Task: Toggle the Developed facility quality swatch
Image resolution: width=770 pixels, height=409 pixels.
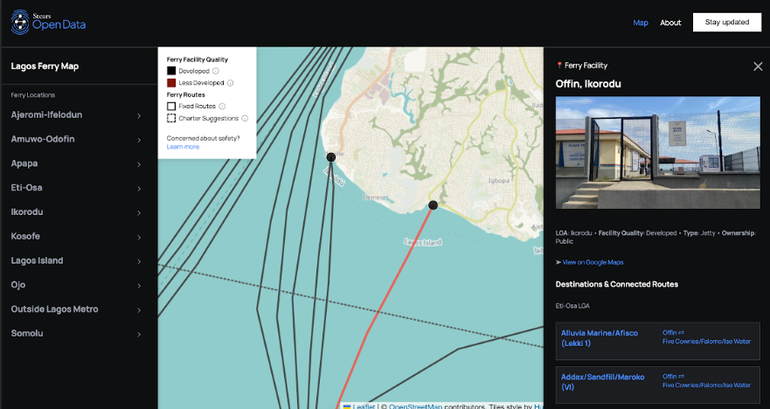Action: tap(172, 71)
